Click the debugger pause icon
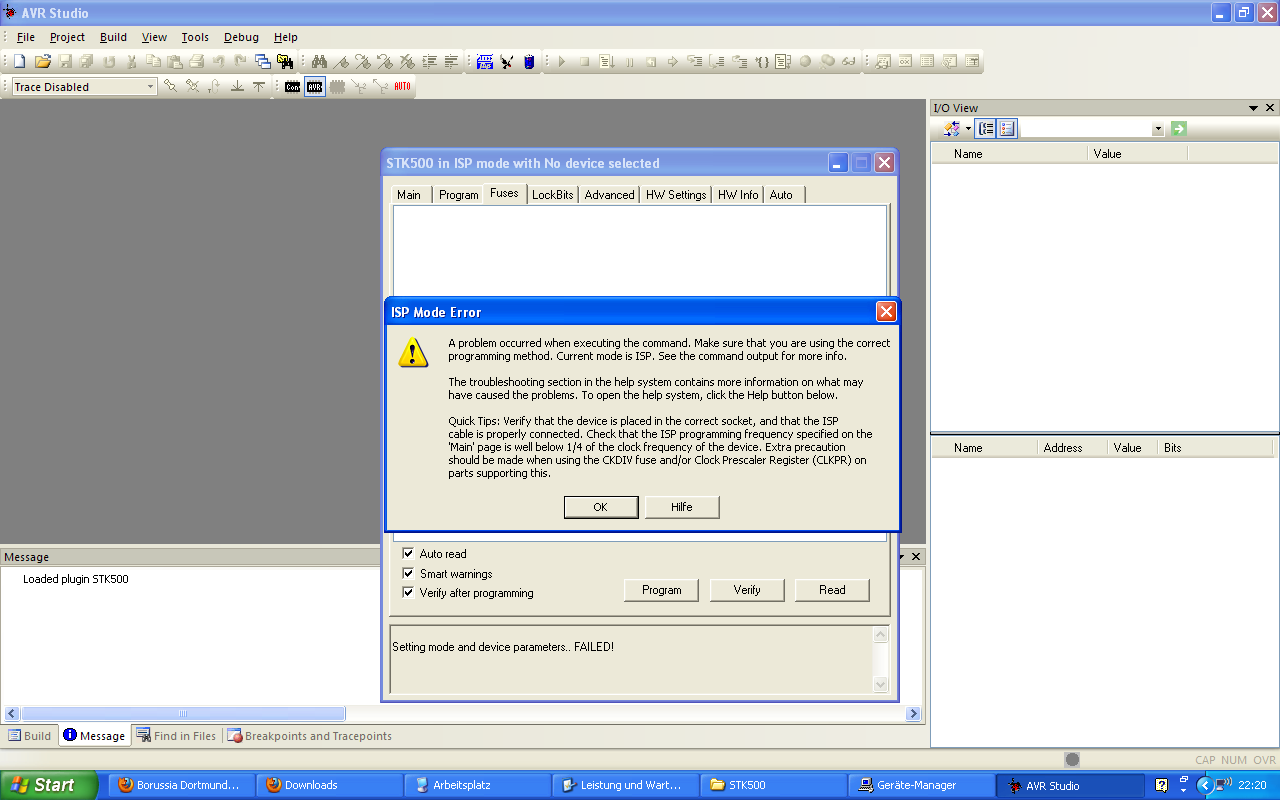This screenshot has height=800, width=1280. pyautogui.click(x=629, y=62)
